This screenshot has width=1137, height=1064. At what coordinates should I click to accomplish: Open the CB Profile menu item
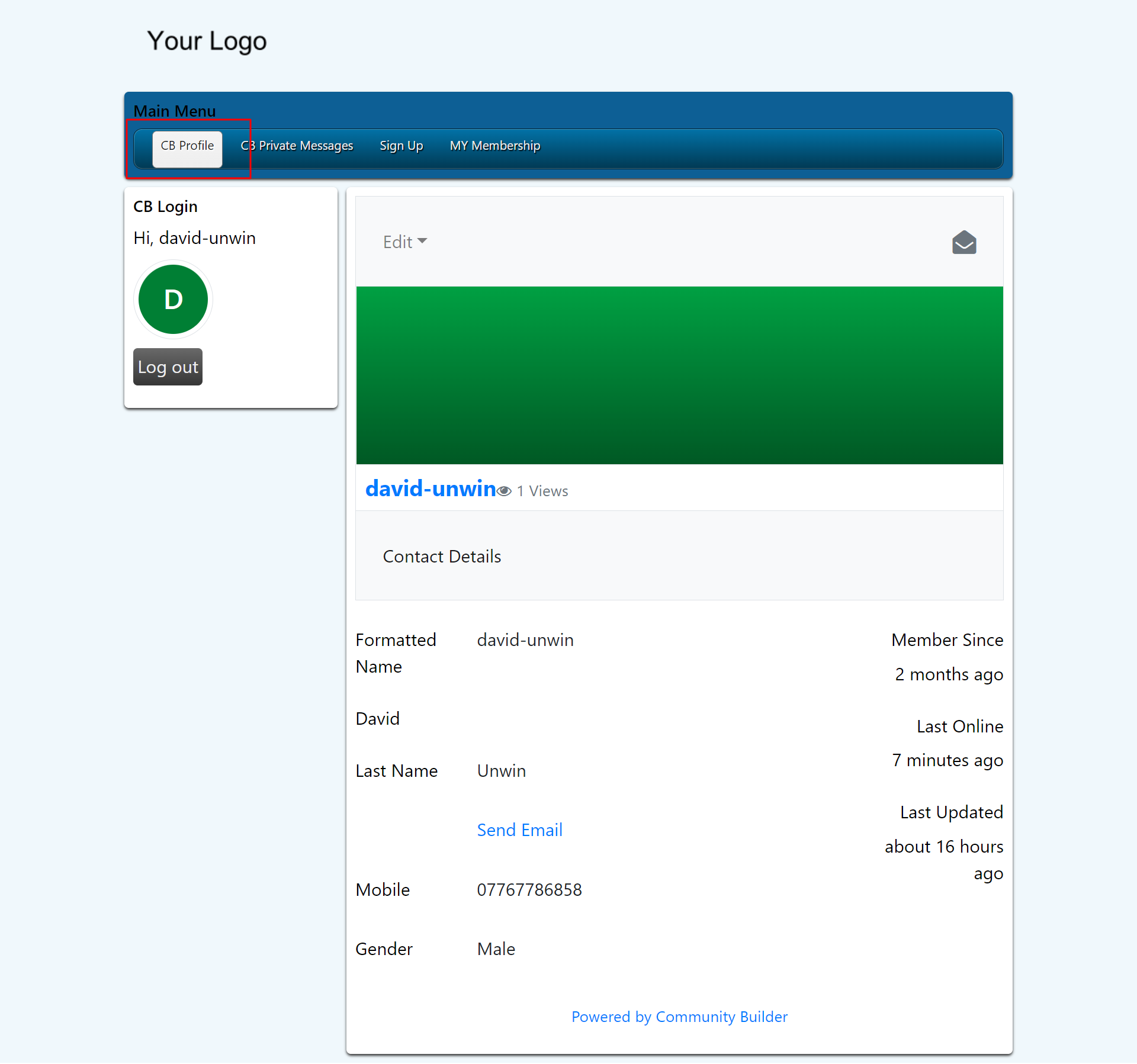click(x=187, y=149)
